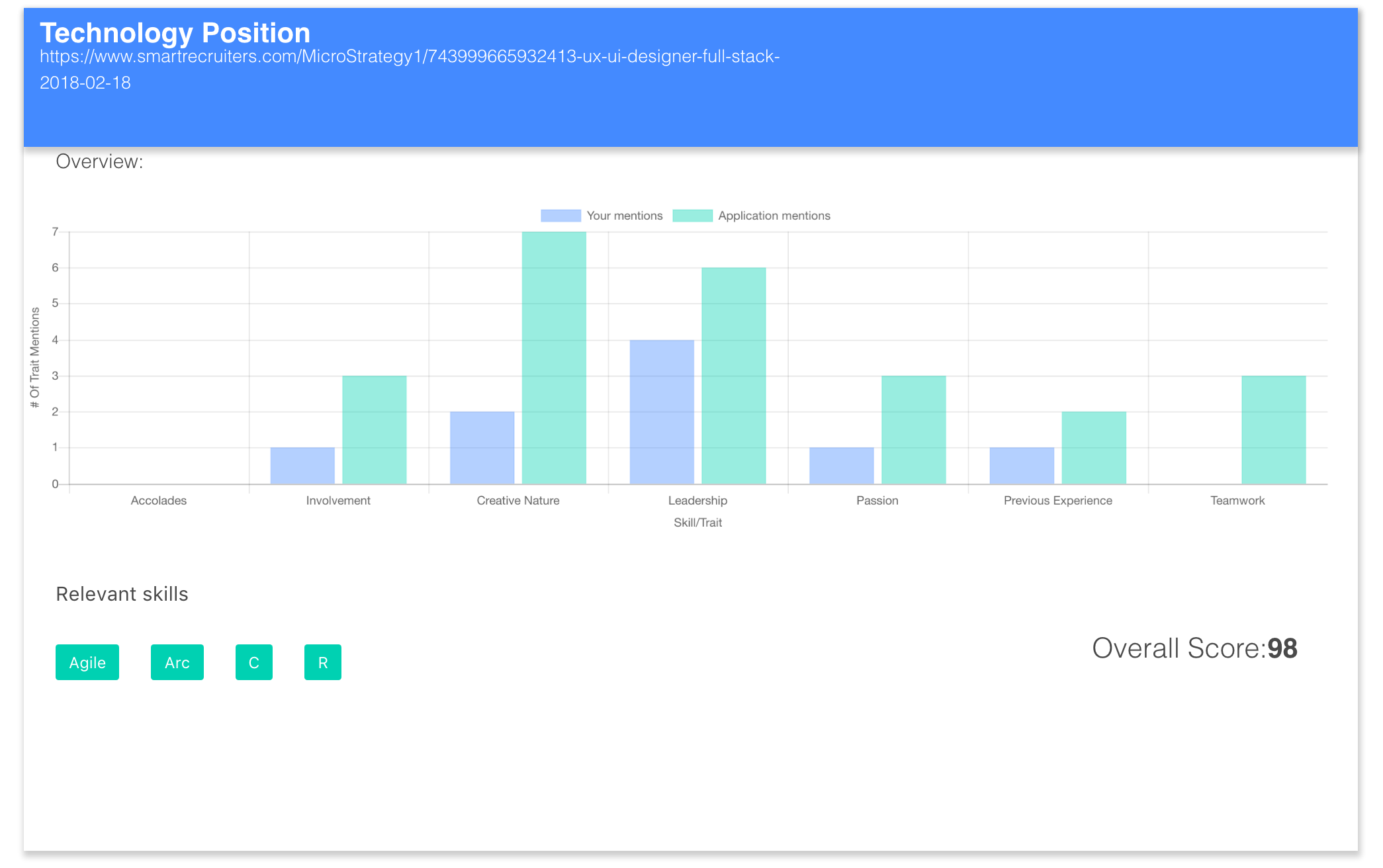Screen dimensions: 1383x868
Task: Click the Leadership 'Your mentions' blue bar
Action: 662,412
